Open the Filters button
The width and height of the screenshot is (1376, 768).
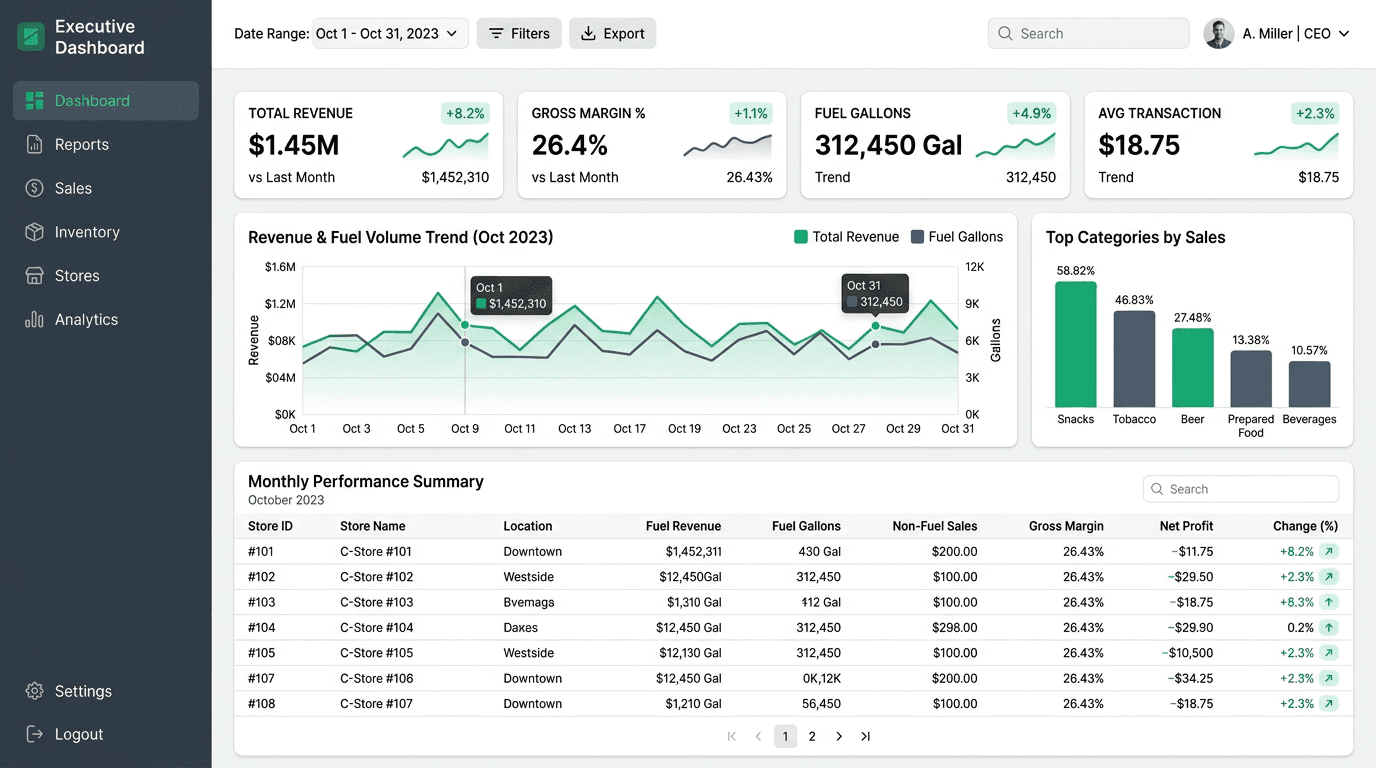click(519, 34)
